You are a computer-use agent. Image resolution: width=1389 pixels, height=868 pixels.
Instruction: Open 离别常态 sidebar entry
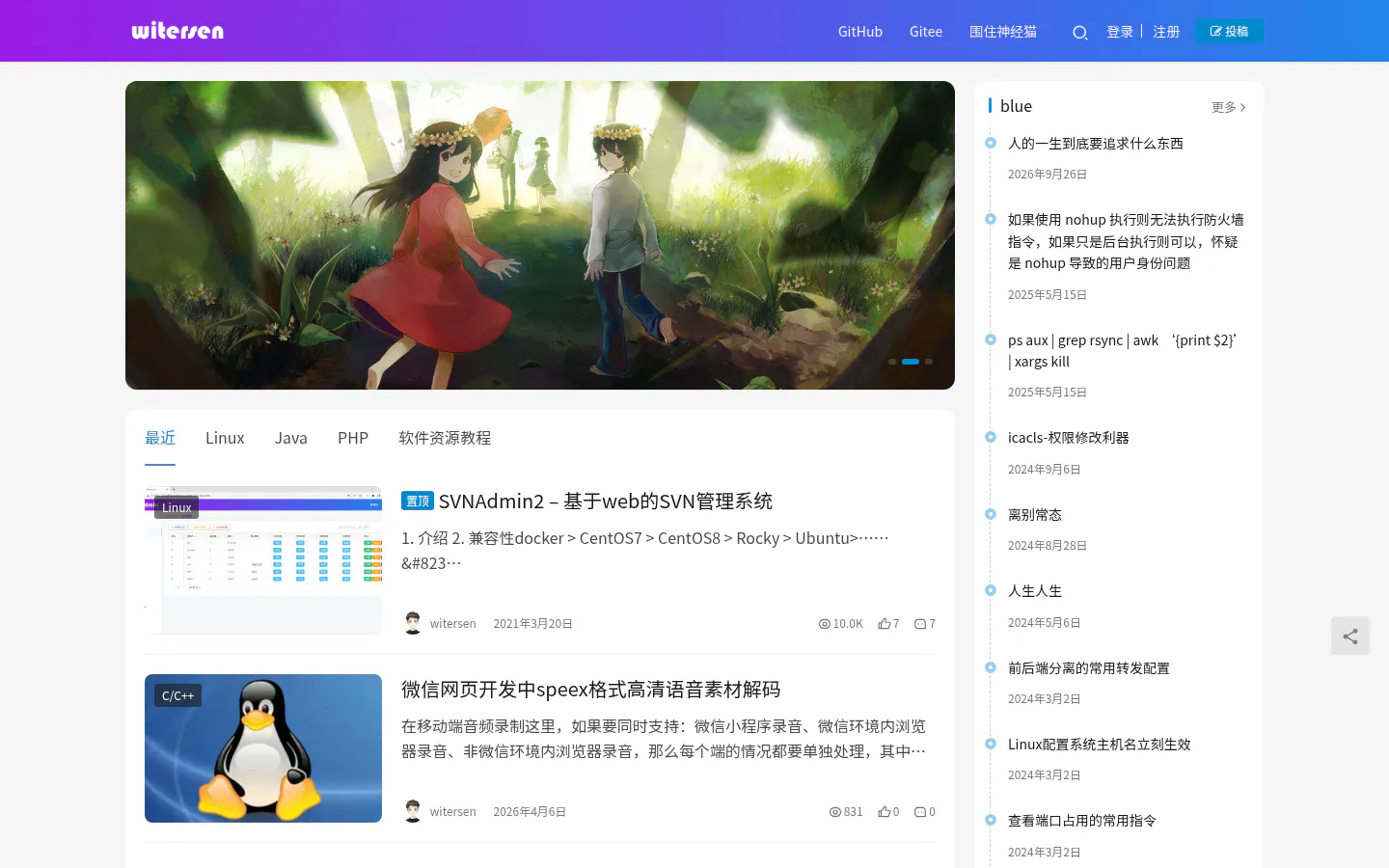pyautogui.click(x=1035, y=514)
